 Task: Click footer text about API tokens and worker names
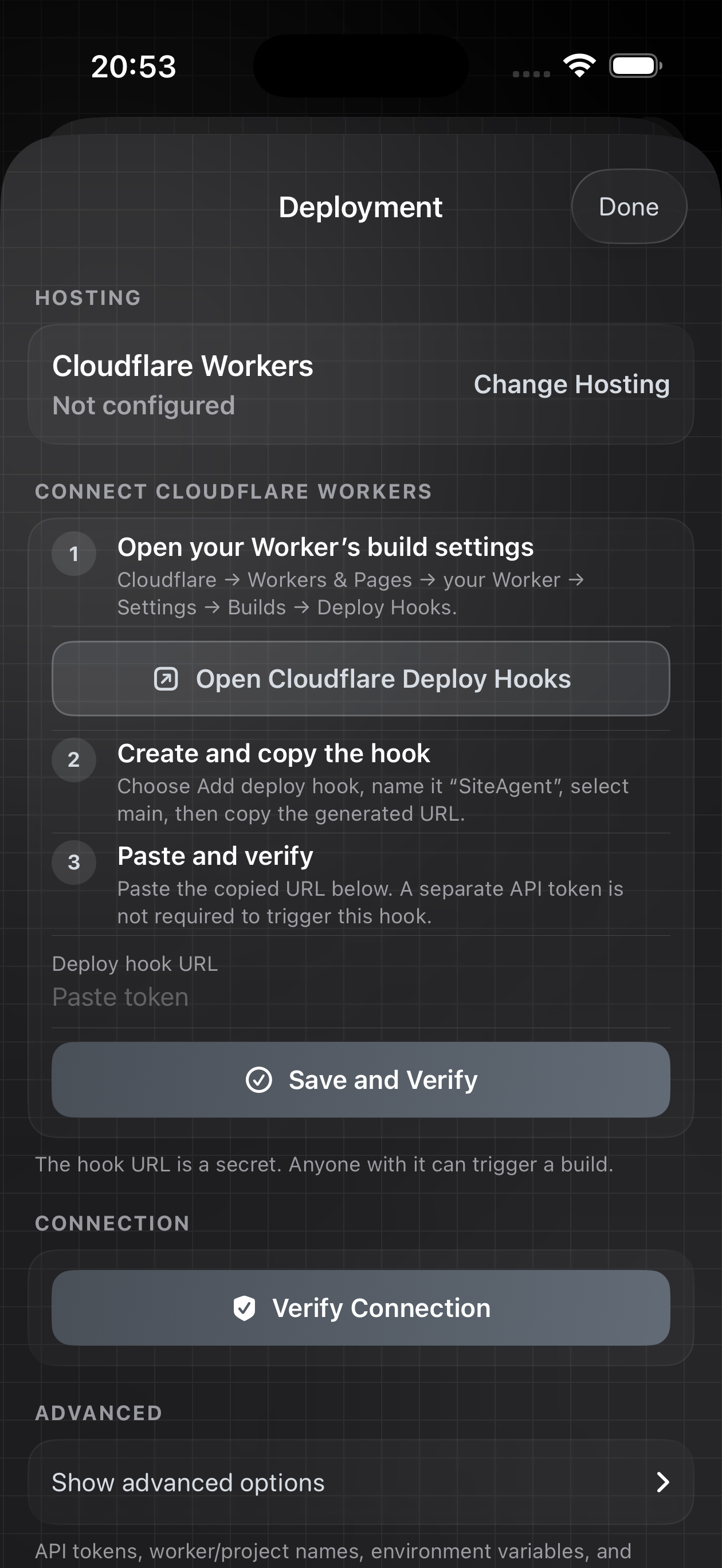coord(333,1551)
